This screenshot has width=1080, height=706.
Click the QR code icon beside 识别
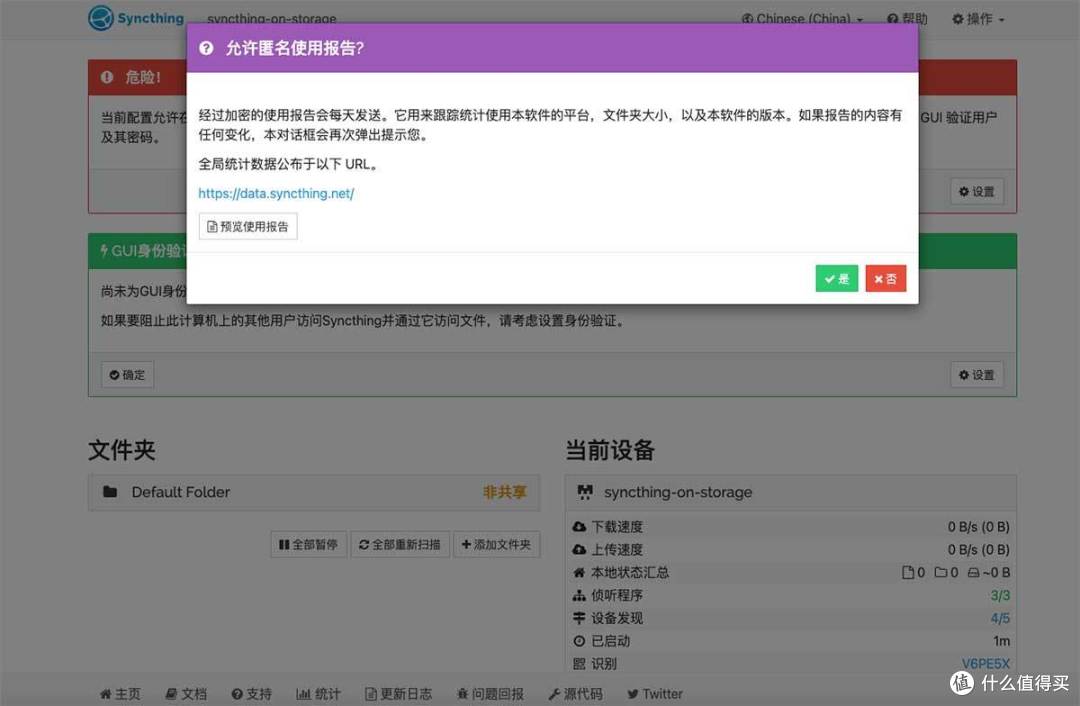[x=580, y=663]
